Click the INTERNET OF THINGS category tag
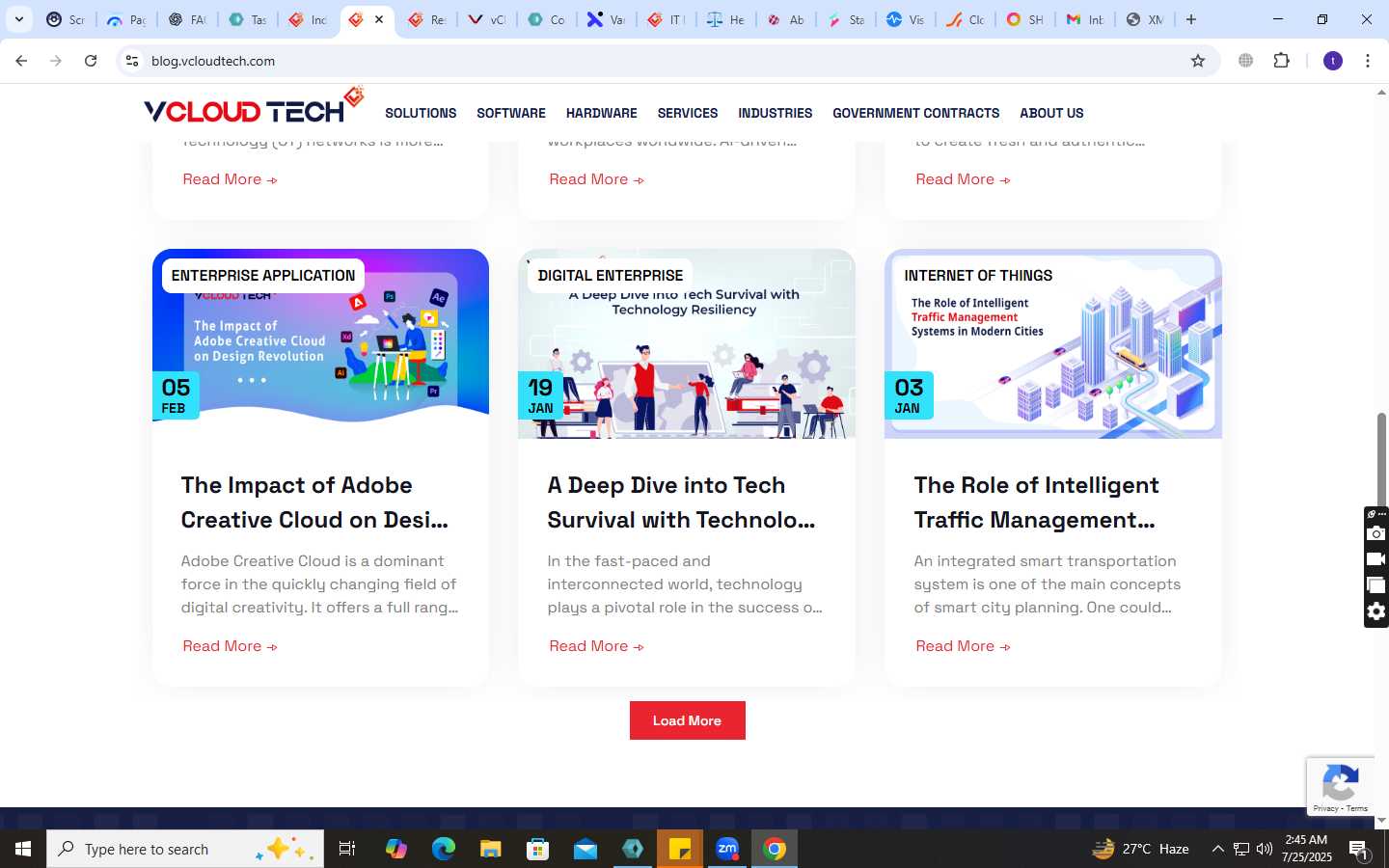Viewport: 1389px width, 868px height. [978, 276]
